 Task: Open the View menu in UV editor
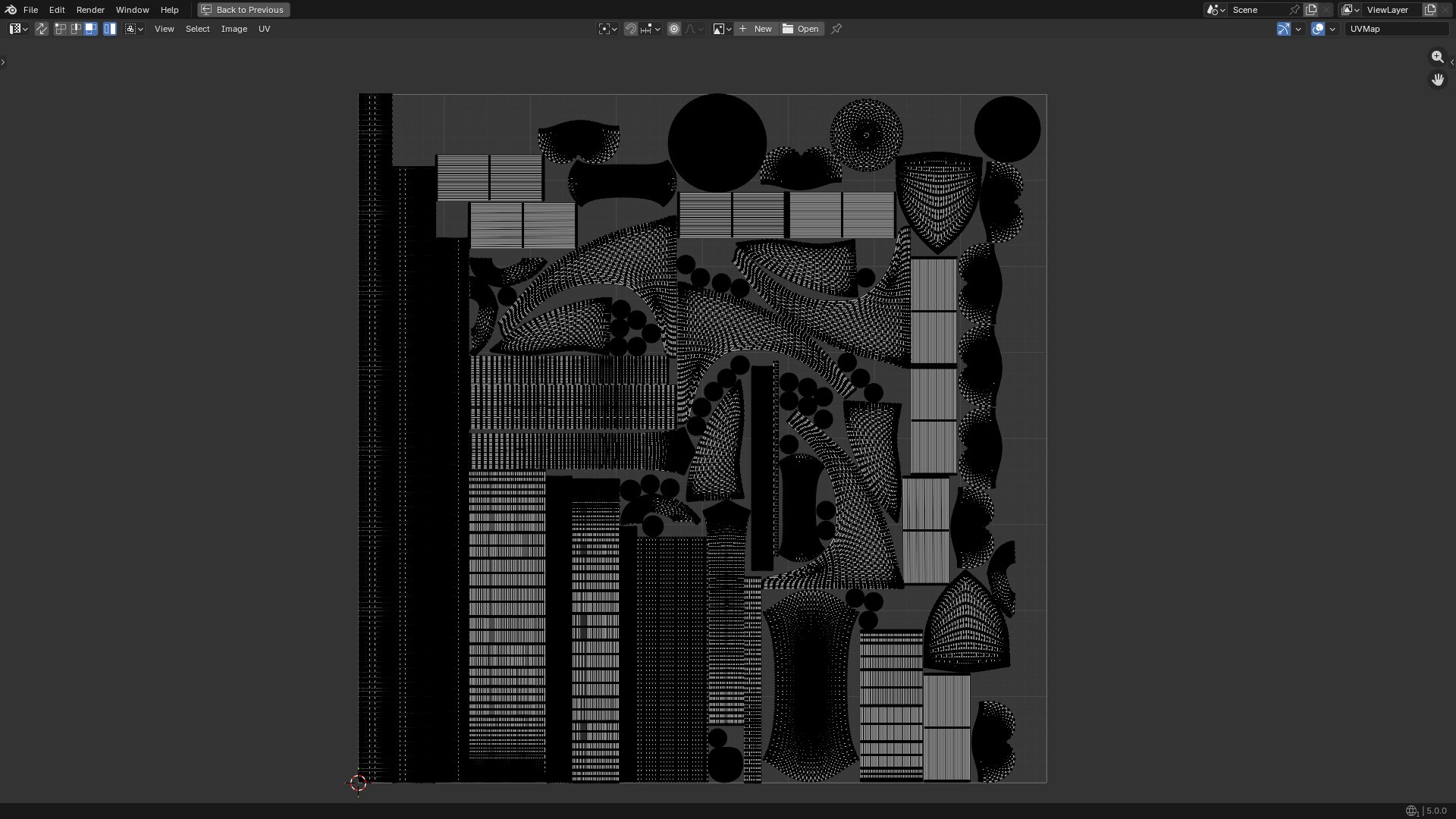pos(165,29)
